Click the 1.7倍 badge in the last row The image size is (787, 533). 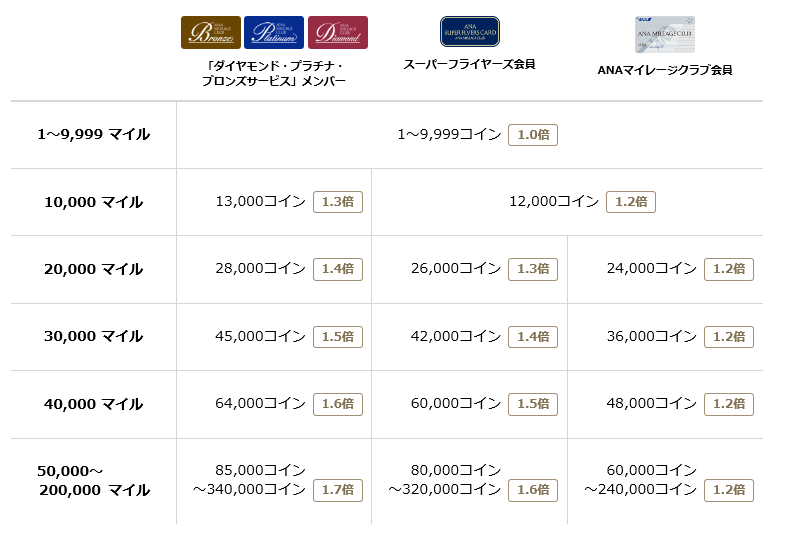(338, 490)
